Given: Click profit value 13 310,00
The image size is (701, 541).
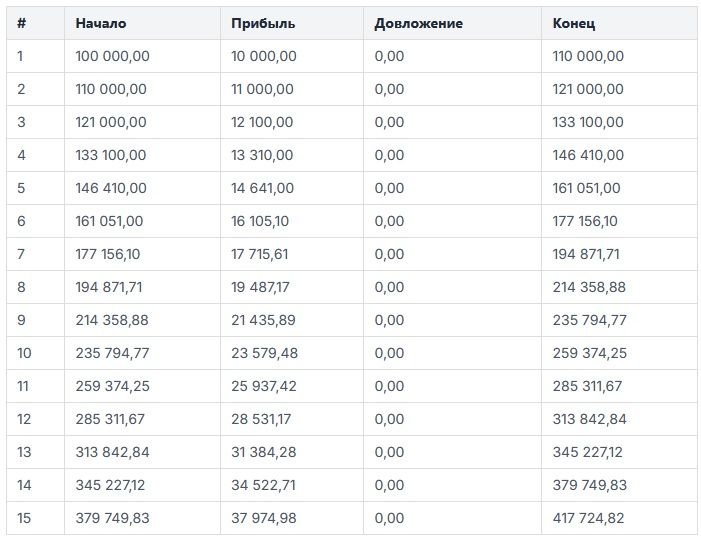Looking at the screenshot, I should click(x=262, y=155).
